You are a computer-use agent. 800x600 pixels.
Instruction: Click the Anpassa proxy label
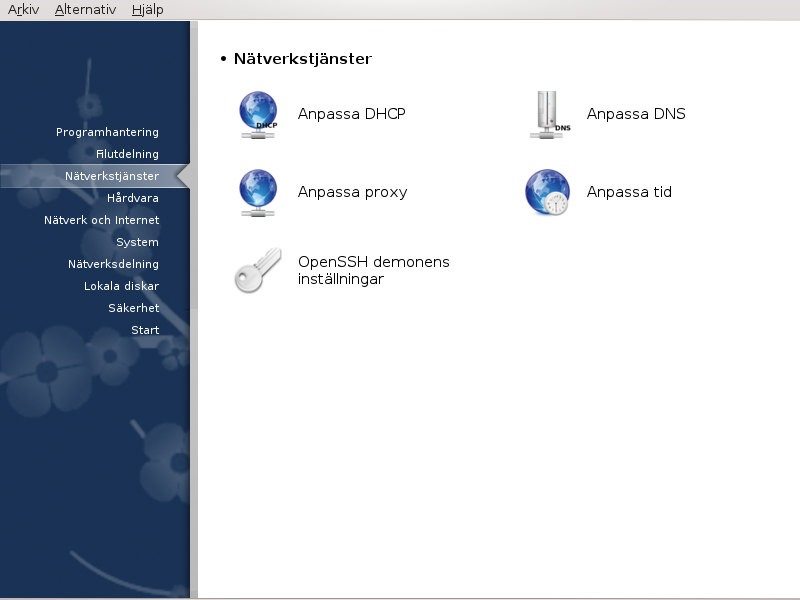[353, 192]
